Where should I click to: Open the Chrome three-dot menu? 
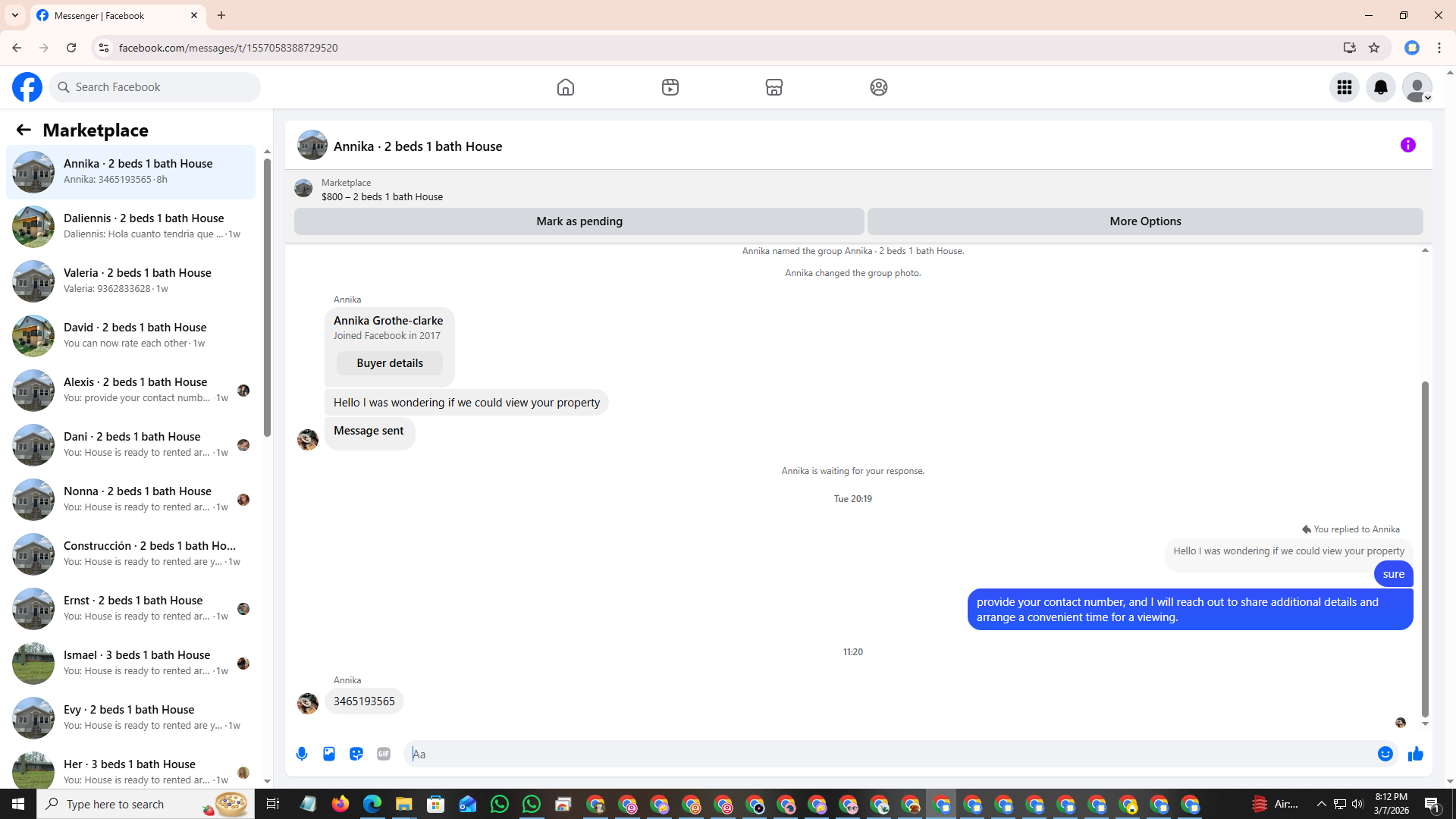1439,48
